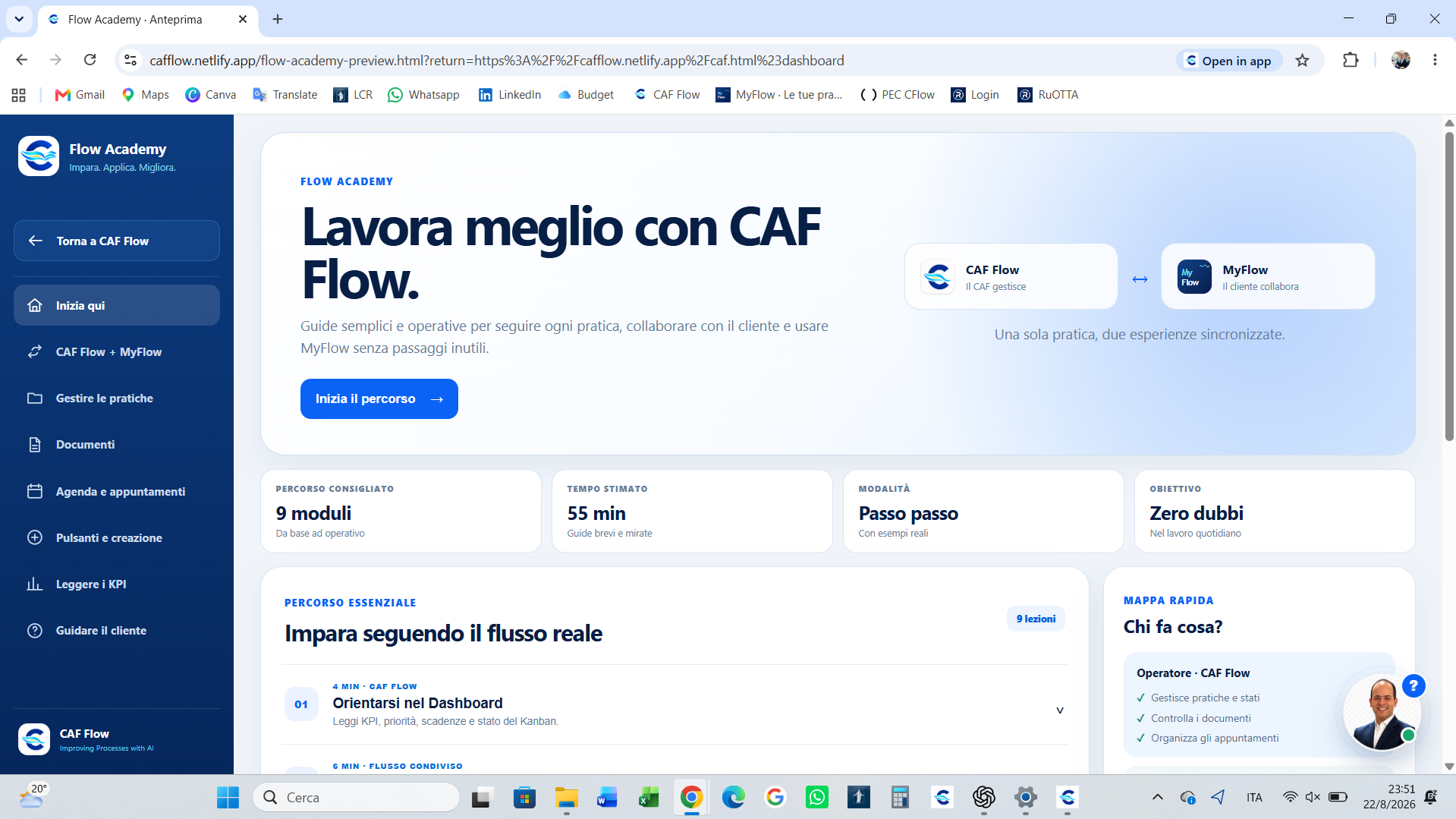Viewport: 1456px width, 819px height.
Task: Click the 9 lezioni badge
Action: pos(1036,619)
